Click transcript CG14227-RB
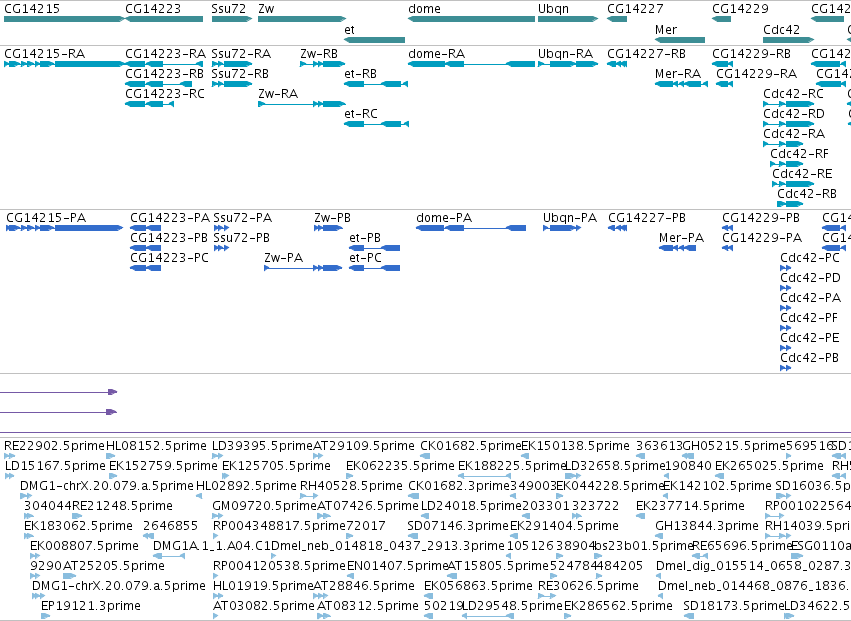This screenshot has width=851, height=621. coord(617,64)
